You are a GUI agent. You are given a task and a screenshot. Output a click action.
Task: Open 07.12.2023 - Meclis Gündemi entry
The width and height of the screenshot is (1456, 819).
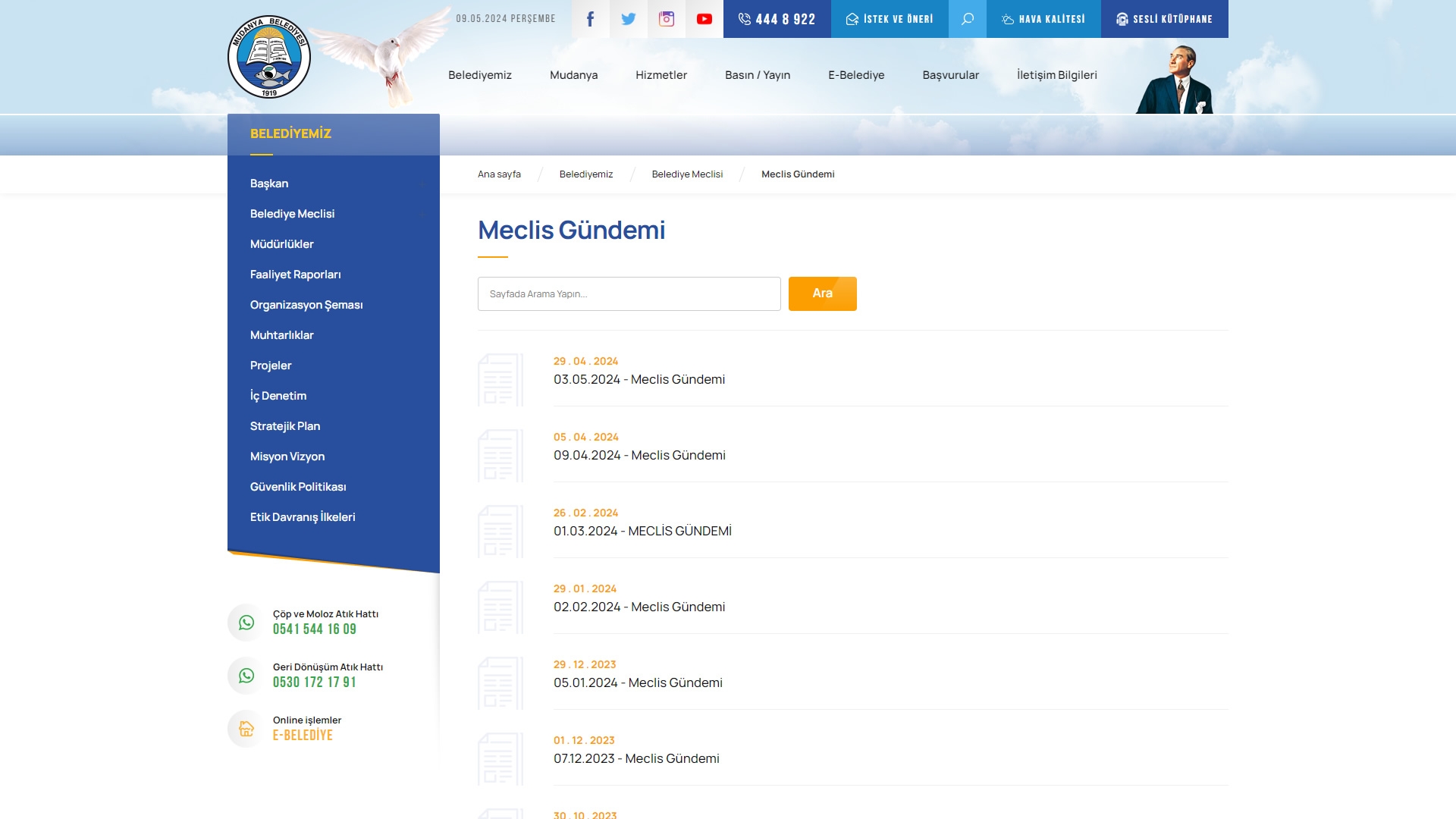pos(636,758)
